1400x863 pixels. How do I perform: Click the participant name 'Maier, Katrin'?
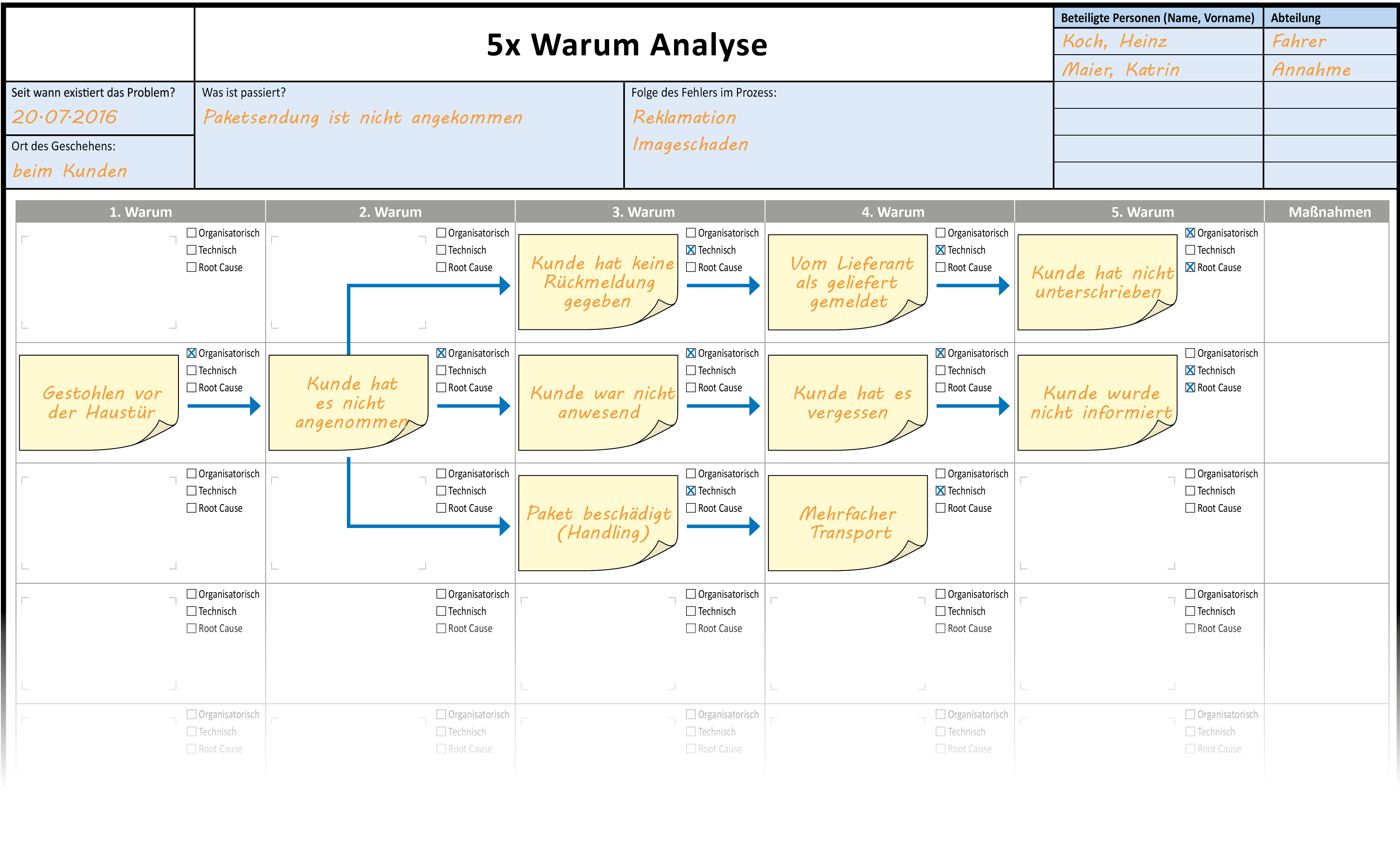1120,70
